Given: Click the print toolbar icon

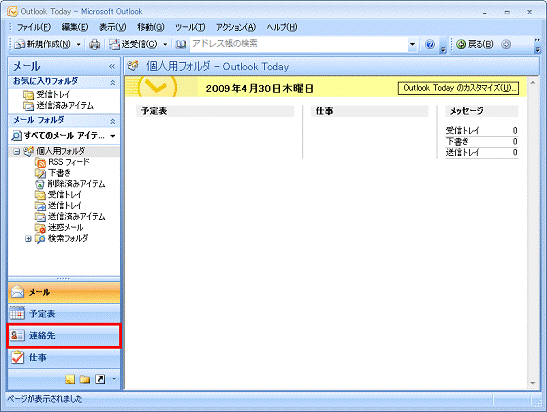Looking at the screenshot, I should [95, 44].
